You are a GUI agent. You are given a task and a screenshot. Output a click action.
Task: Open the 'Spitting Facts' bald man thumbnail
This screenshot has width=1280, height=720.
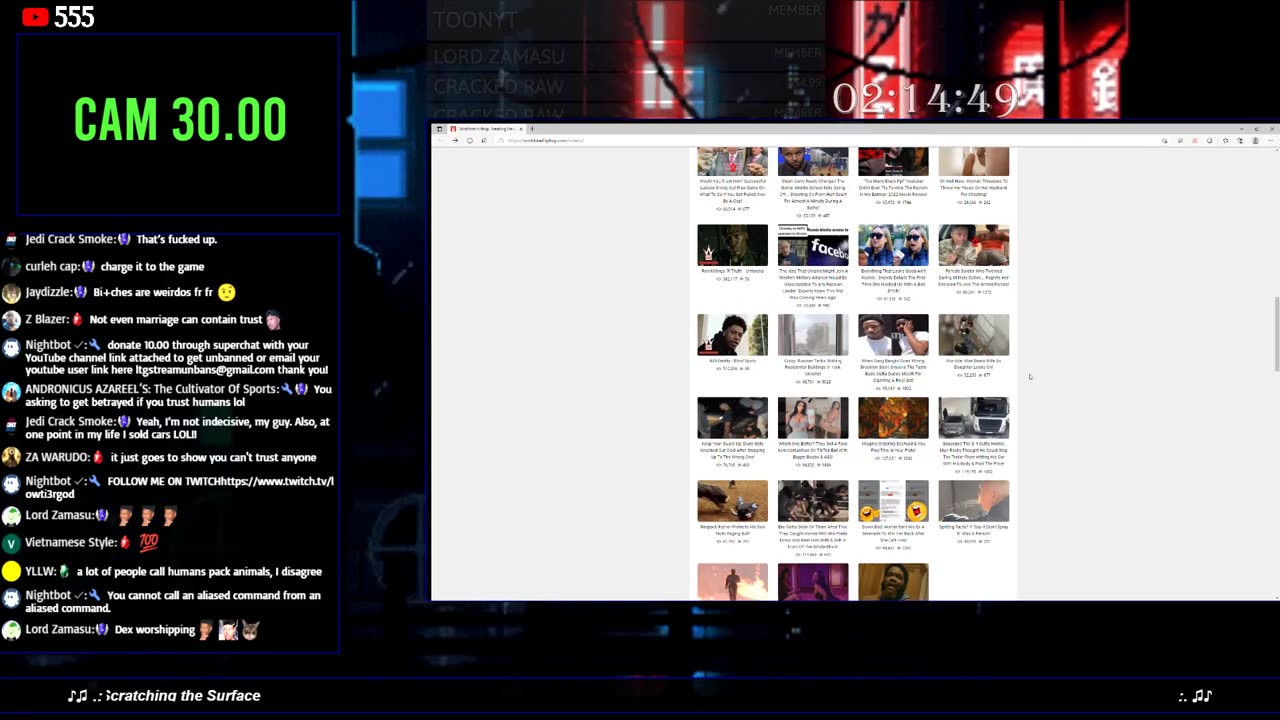(974, 501)
